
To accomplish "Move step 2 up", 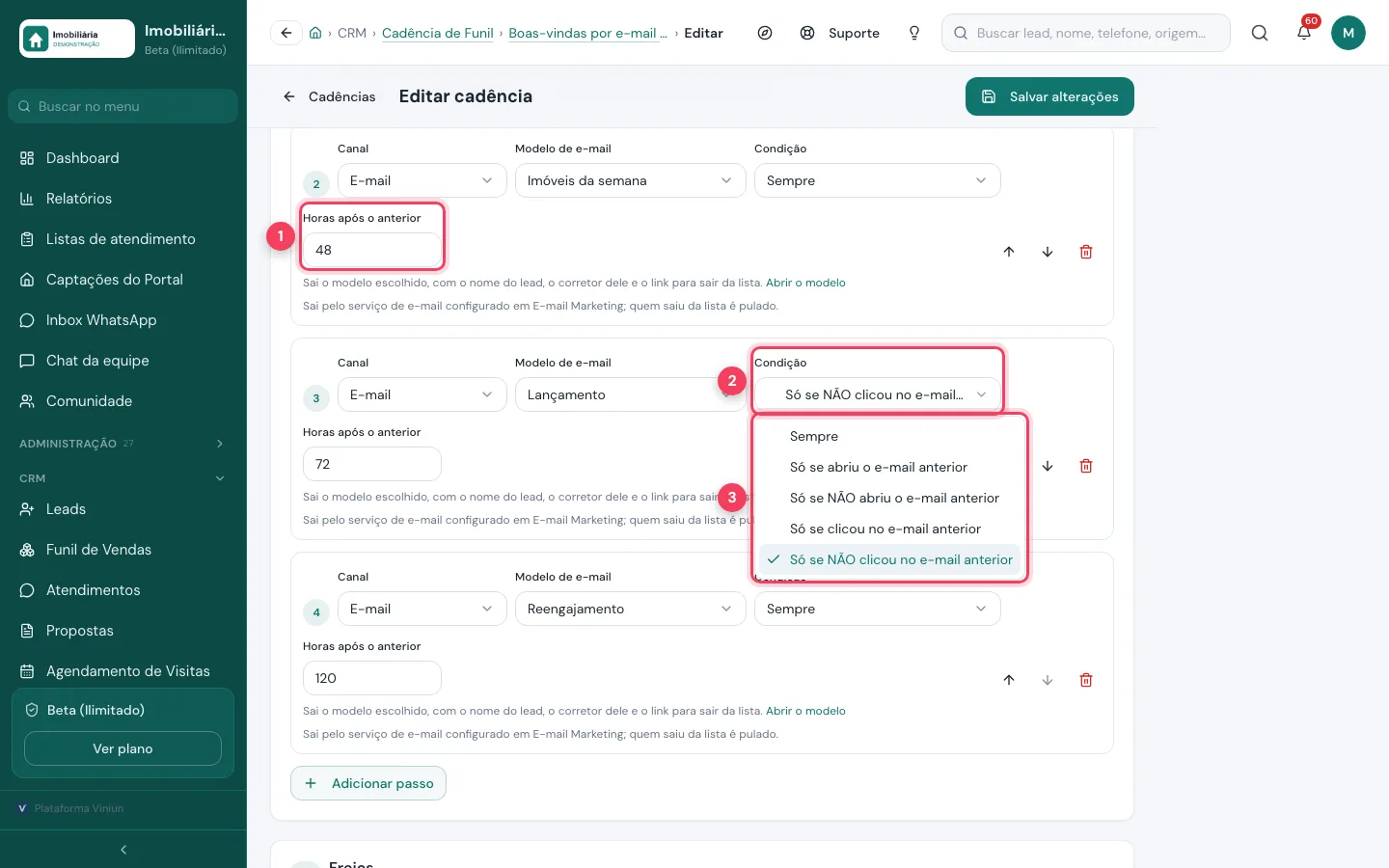I will [1009, 252].
